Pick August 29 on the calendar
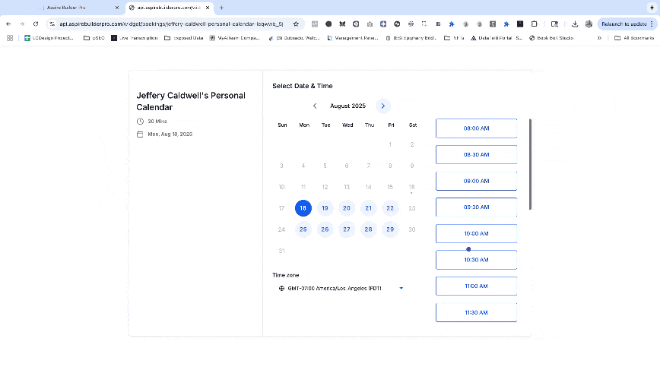This screenshot has width=660, height=386. [390, 229]
